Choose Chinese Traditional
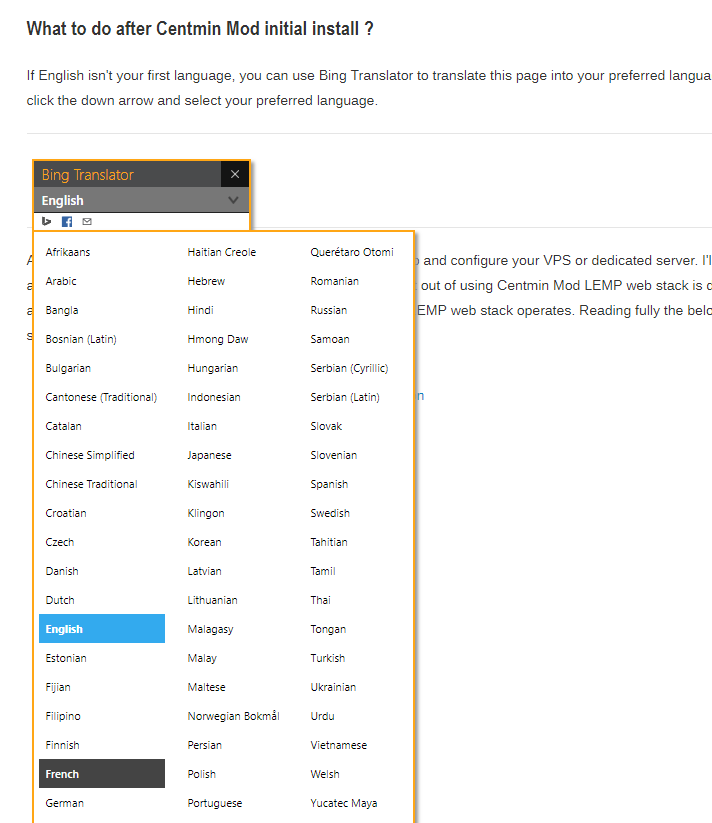712x823 pixels. 91,484
